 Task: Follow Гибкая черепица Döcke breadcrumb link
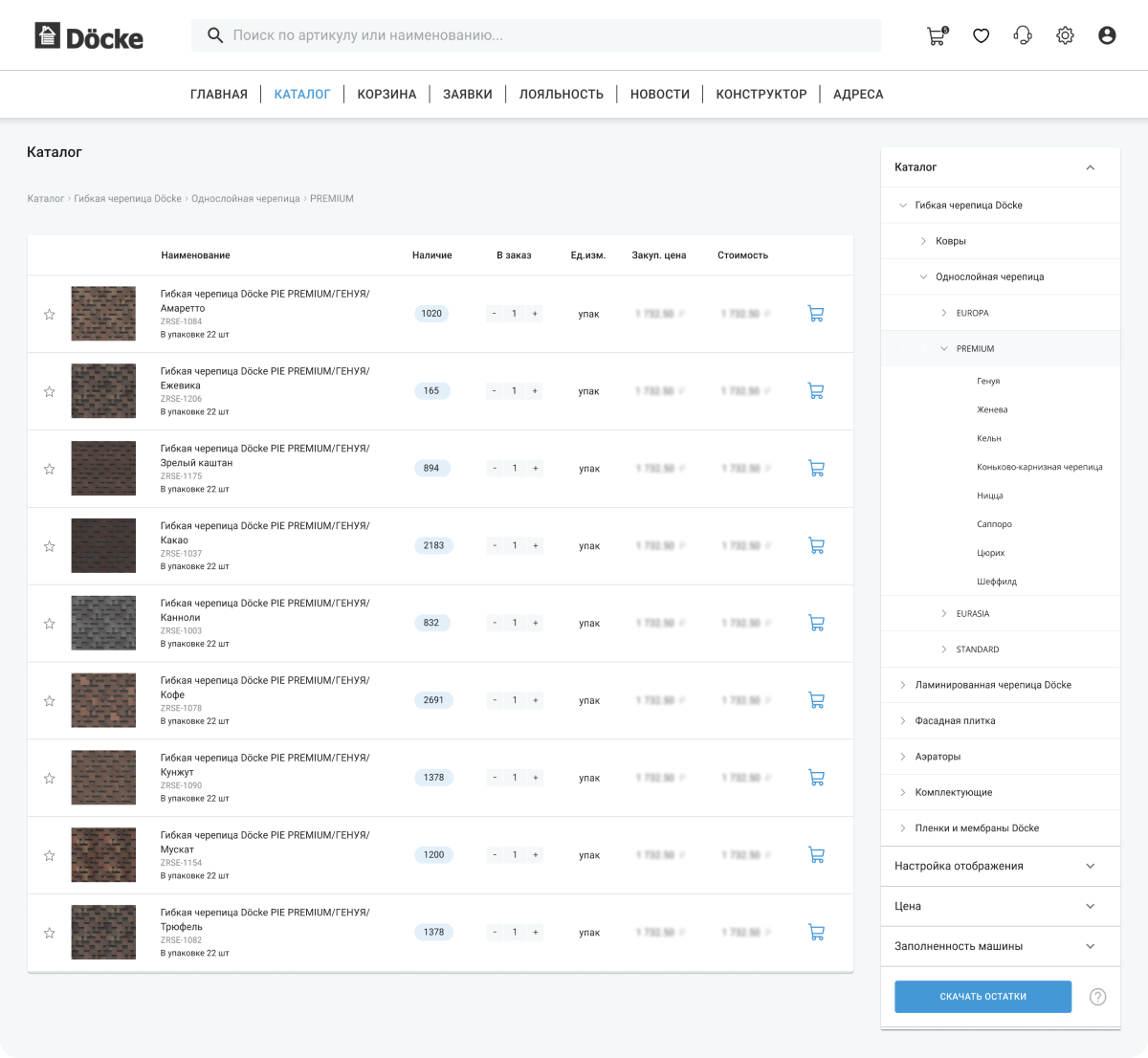coord(127,199)
